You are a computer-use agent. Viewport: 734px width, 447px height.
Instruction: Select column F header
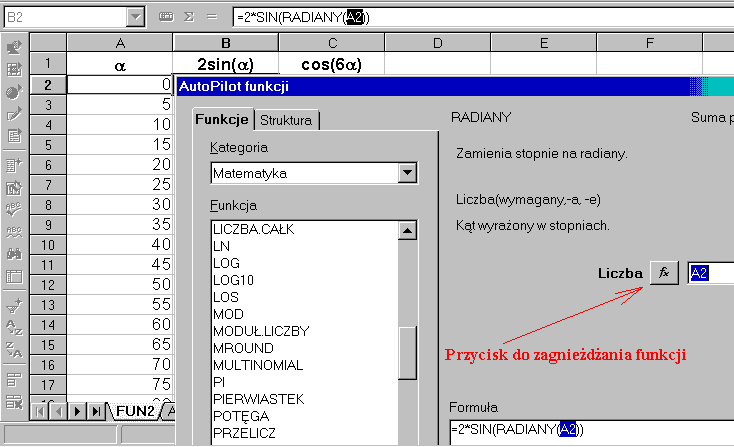(650, 43)
